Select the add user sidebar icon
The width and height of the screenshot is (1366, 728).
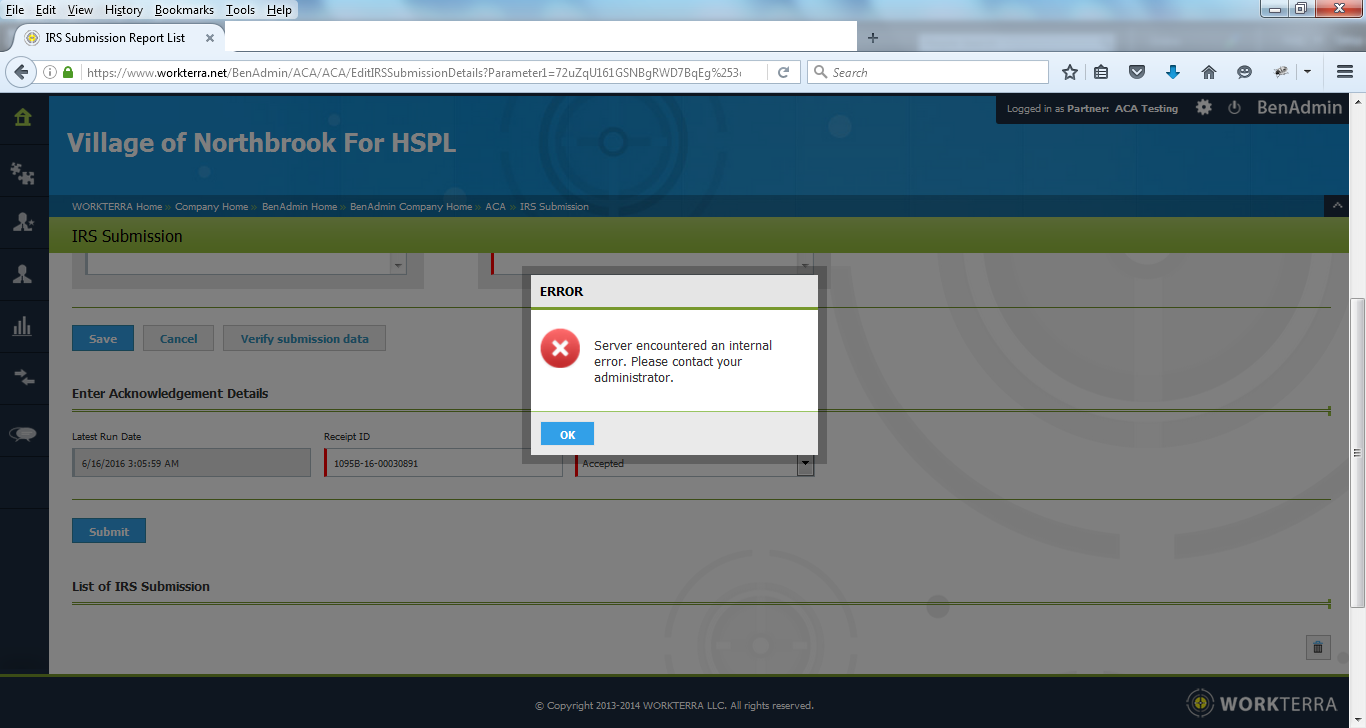click(x=22, y=223)
